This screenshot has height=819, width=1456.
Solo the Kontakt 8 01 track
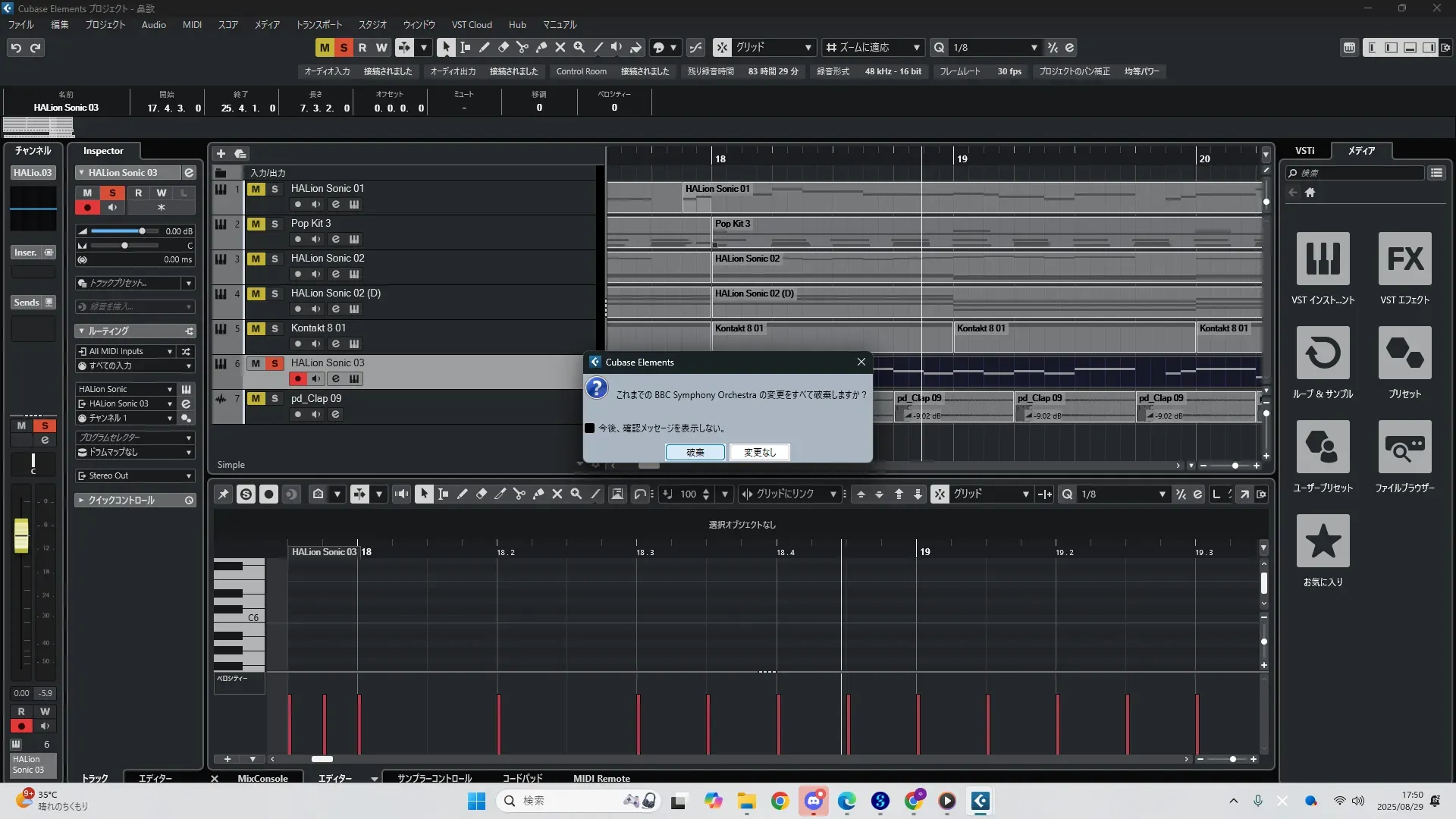pos(275,328)
